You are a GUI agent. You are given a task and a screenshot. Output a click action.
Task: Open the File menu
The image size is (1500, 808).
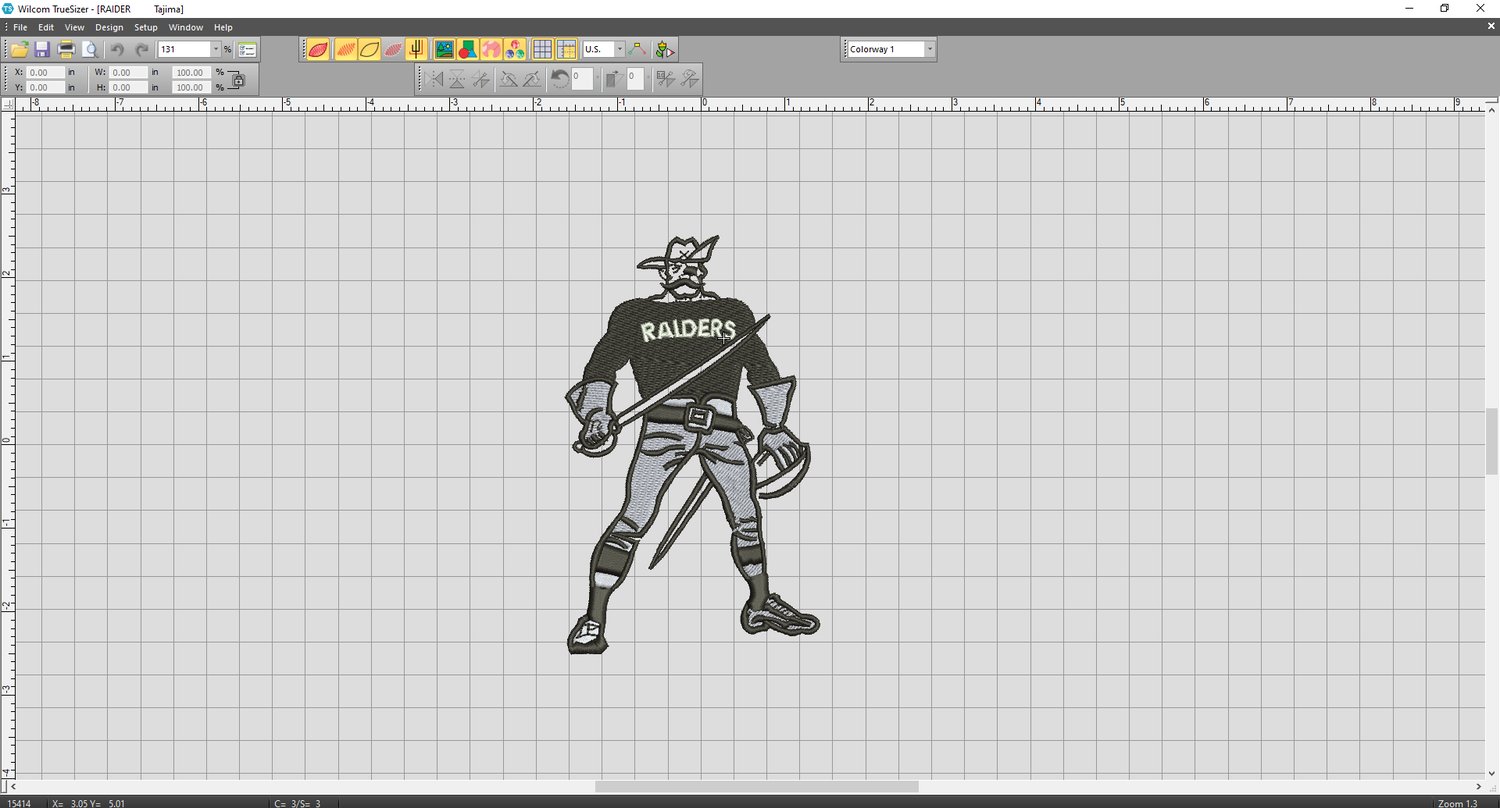tap(20, 27)
